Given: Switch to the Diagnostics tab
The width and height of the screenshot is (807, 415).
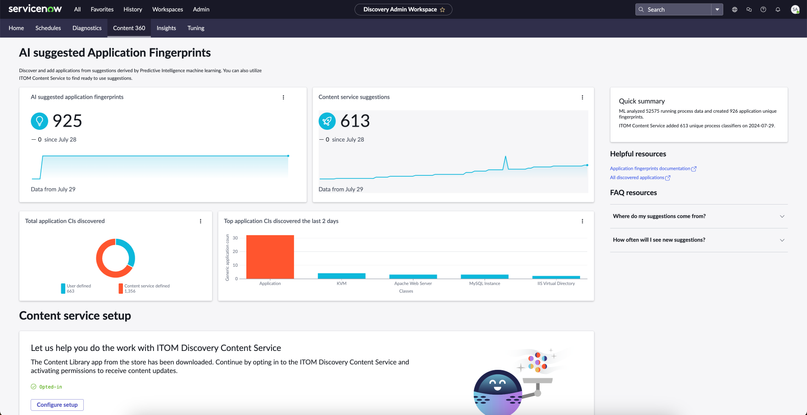Looking at the screenshot, I should click(87, 28).
